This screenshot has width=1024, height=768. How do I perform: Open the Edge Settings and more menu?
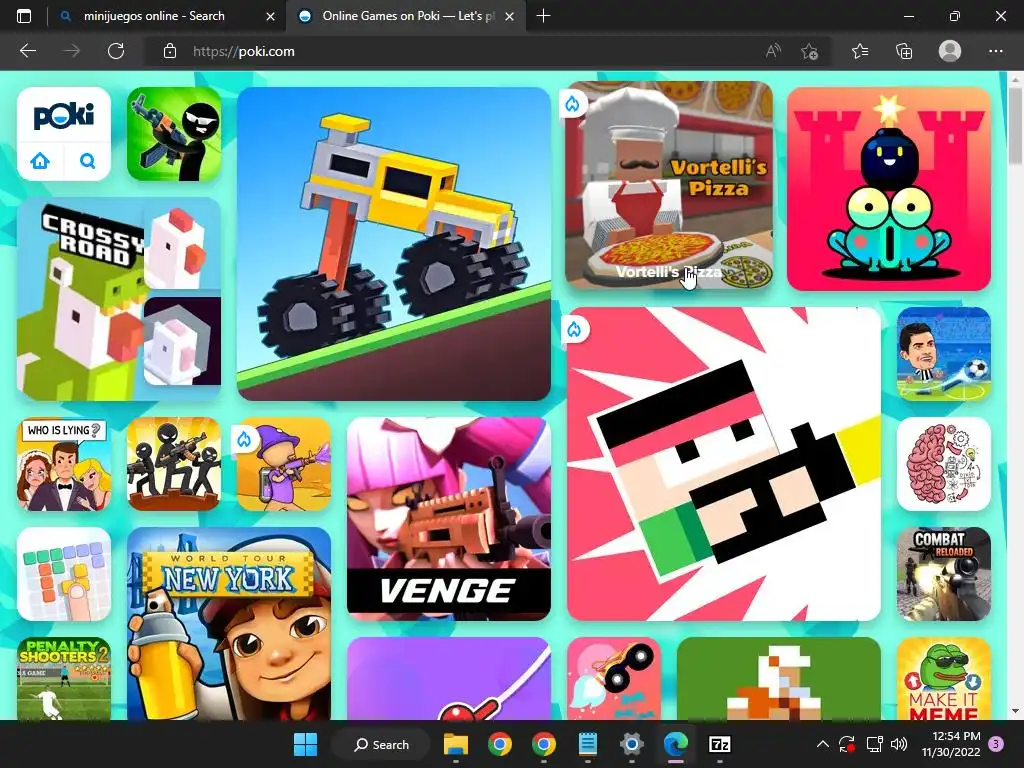[995, 51]
